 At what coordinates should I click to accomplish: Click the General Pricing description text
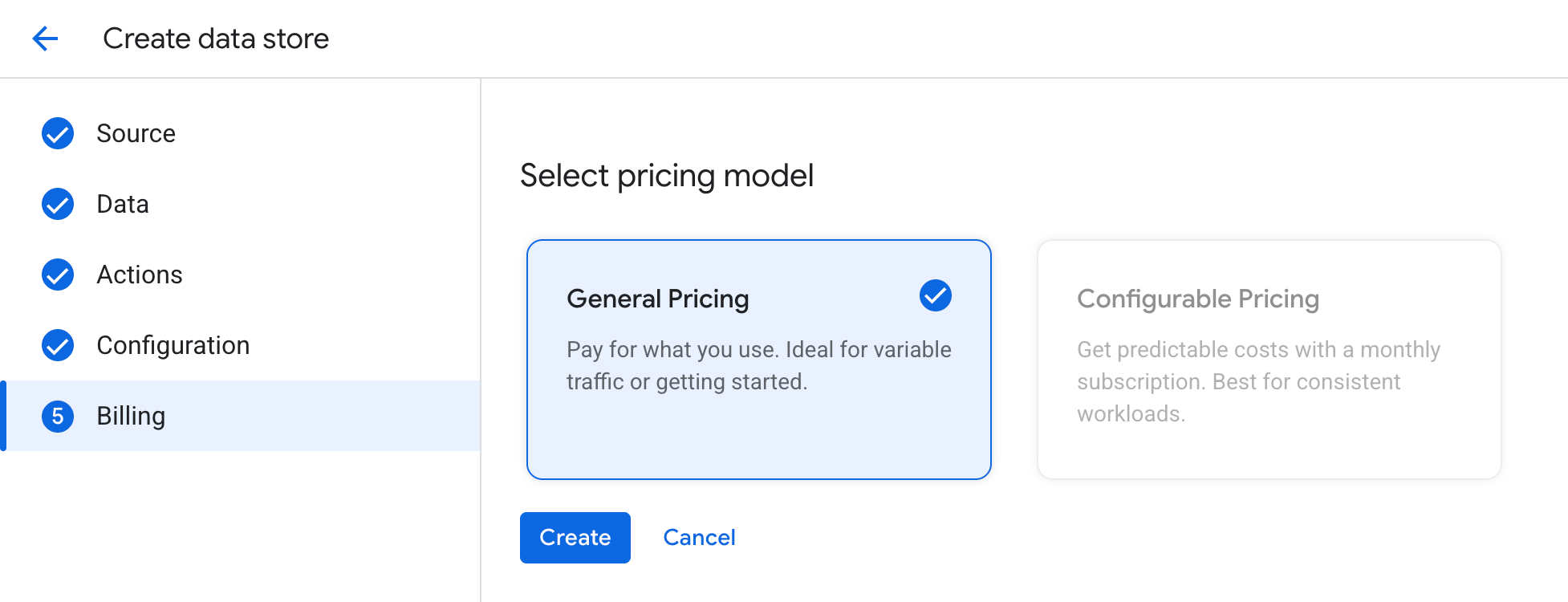(x=758, y=365)
